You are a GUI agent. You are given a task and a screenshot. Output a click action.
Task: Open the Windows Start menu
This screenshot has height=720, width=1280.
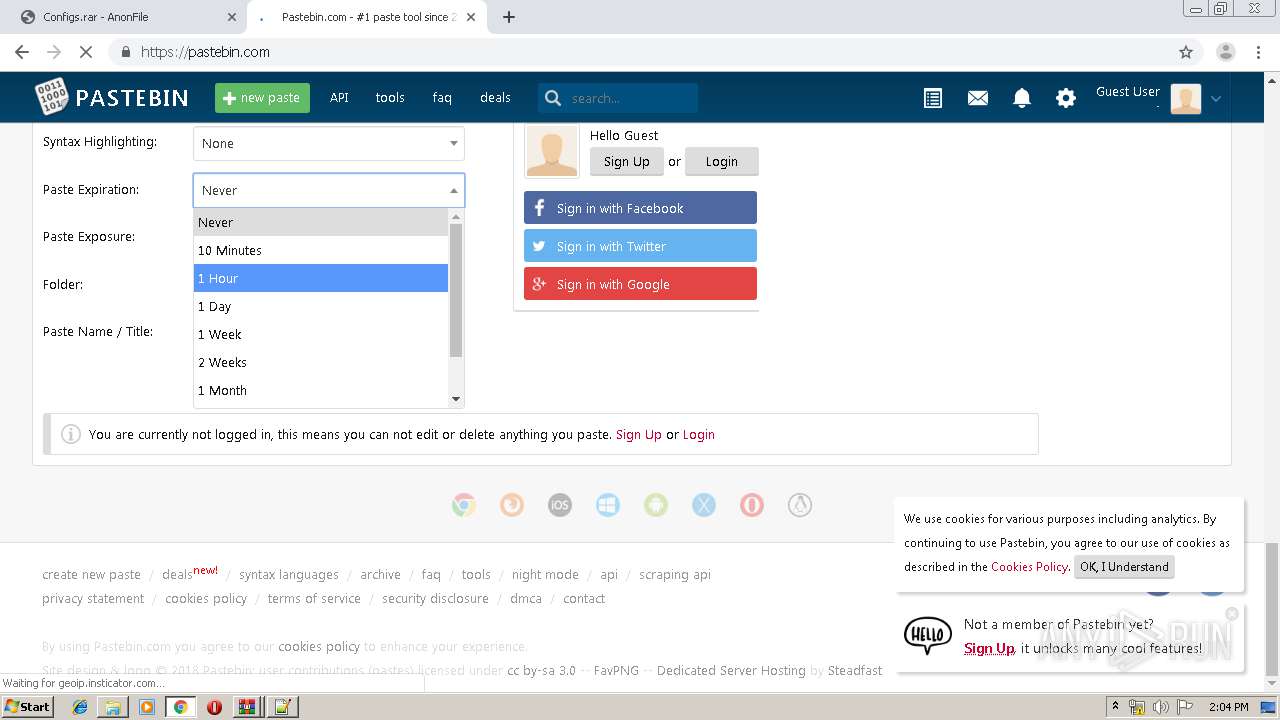[28, 707]
